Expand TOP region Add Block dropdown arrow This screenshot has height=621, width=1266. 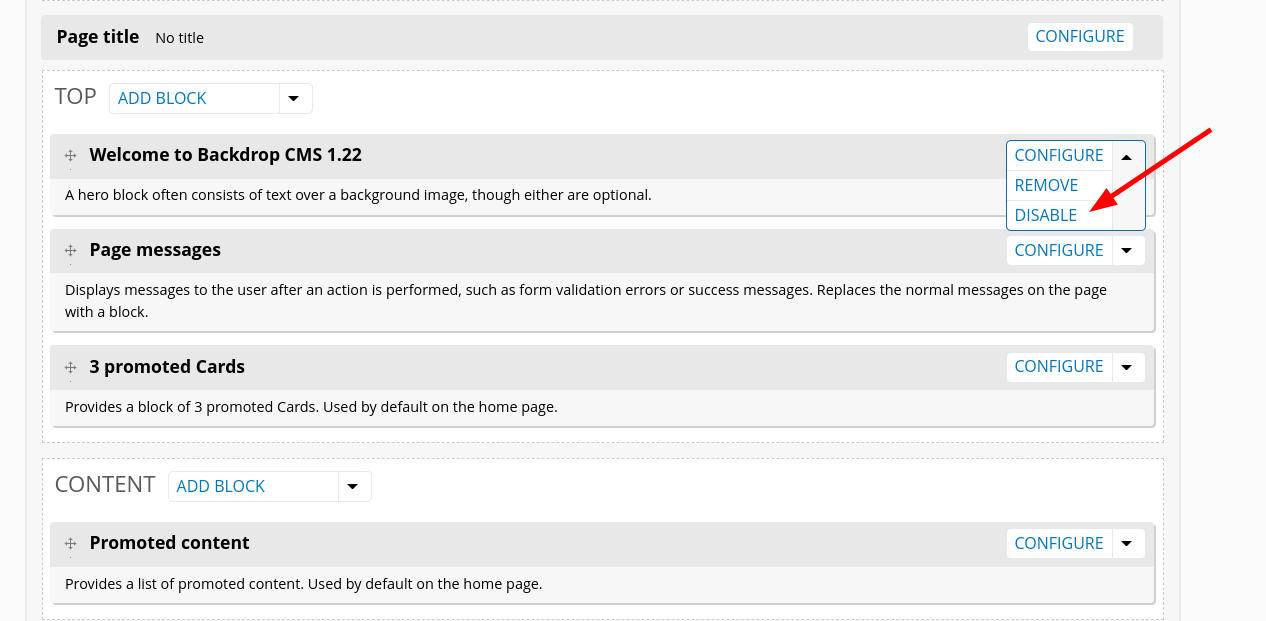pos(294,98)
